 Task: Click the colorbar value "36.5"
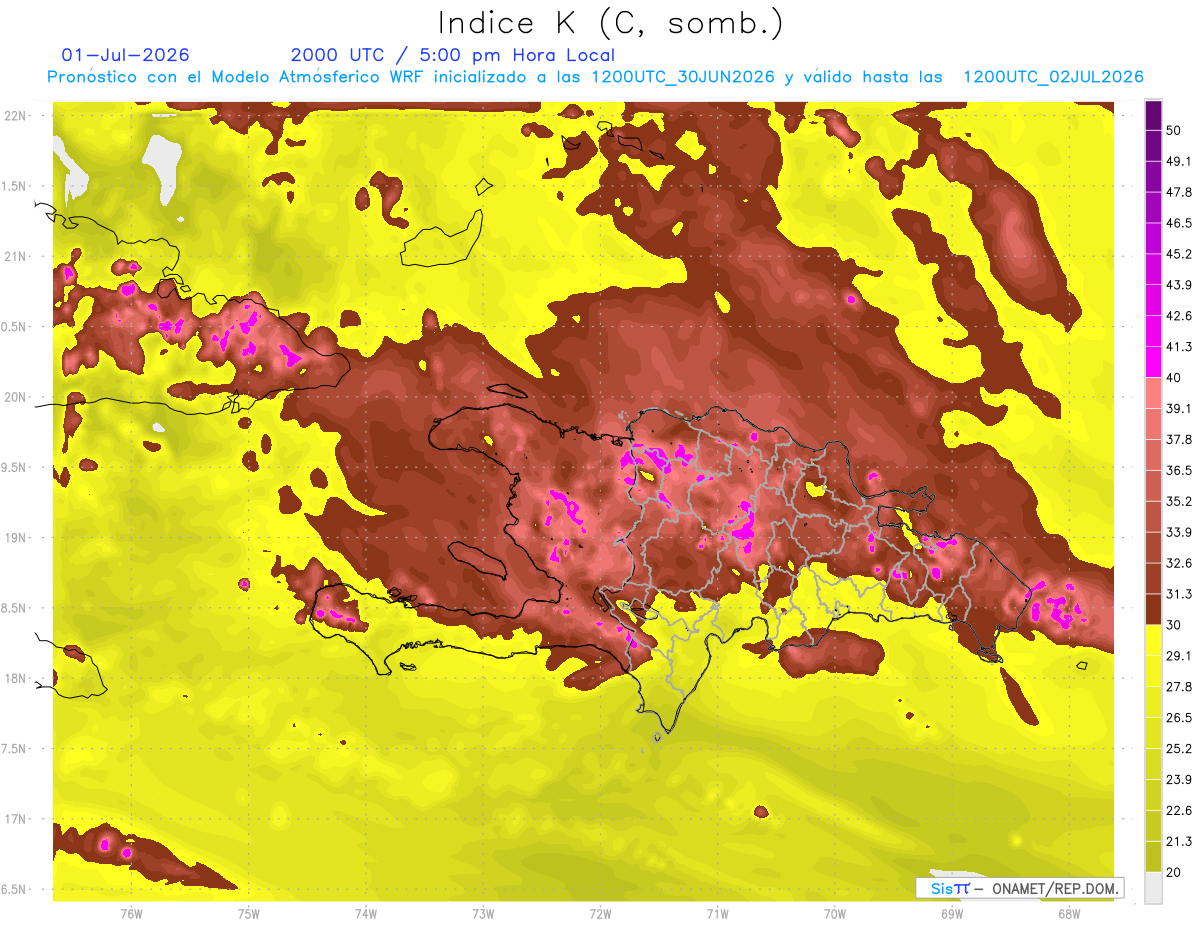[x=1179, y=470]
